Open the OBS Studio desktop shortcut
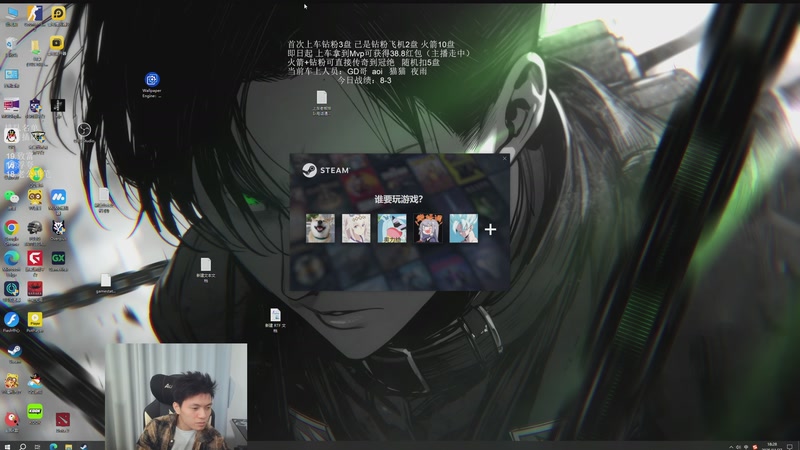 tap(84, 133)
